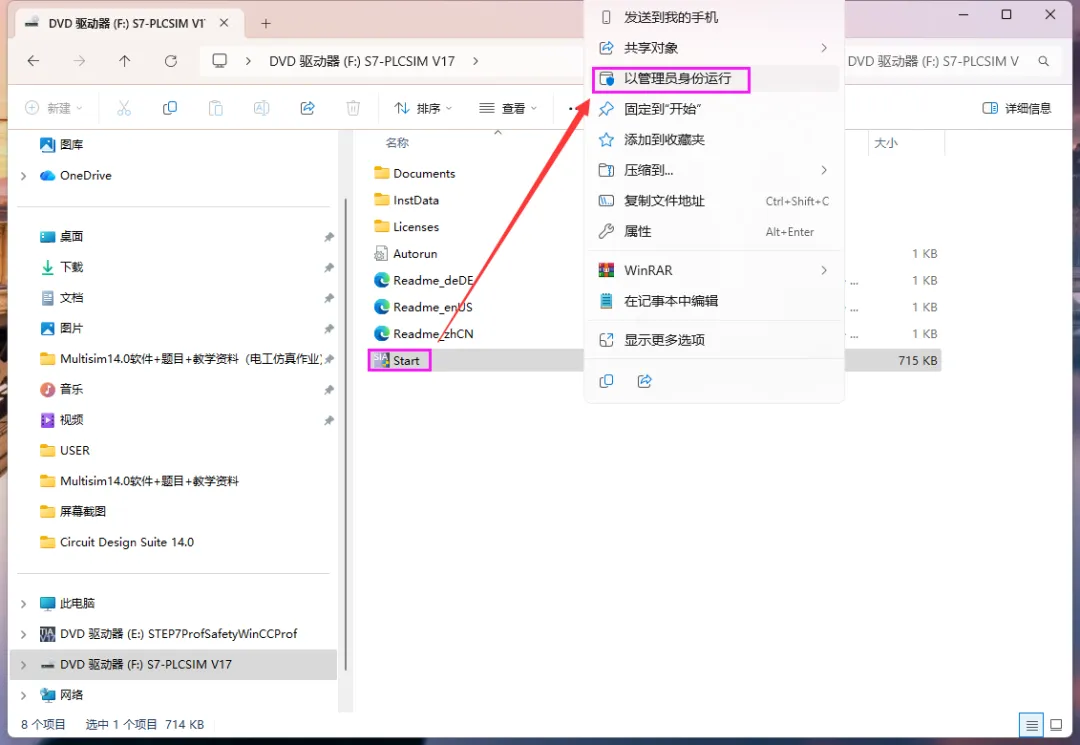The height and width of the screenshot is (745, 1080).
Task: Select the Documents folder
Action: click(414, 174)
